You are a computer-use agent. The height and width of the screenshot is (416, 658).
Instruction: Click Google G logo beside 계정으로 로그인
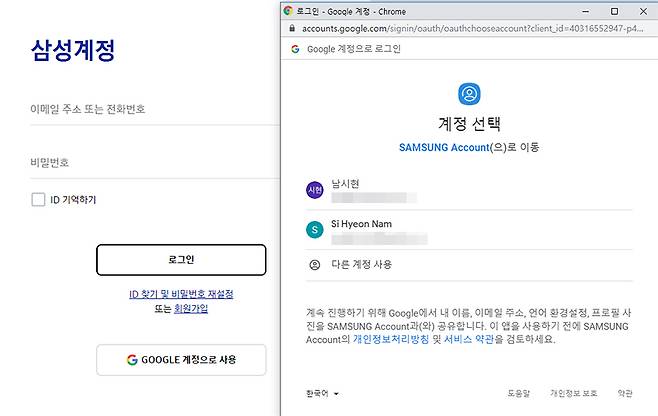pos(295,49)
